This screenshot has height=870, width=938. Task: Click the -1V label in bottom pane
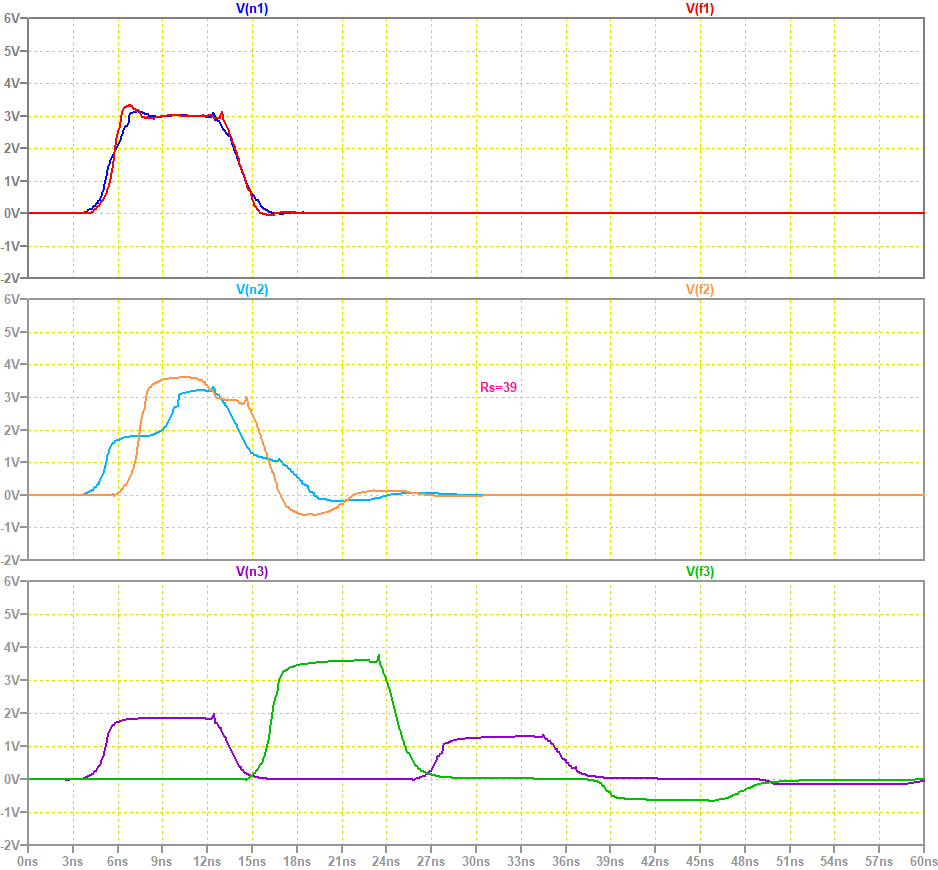tap(12, 811)
